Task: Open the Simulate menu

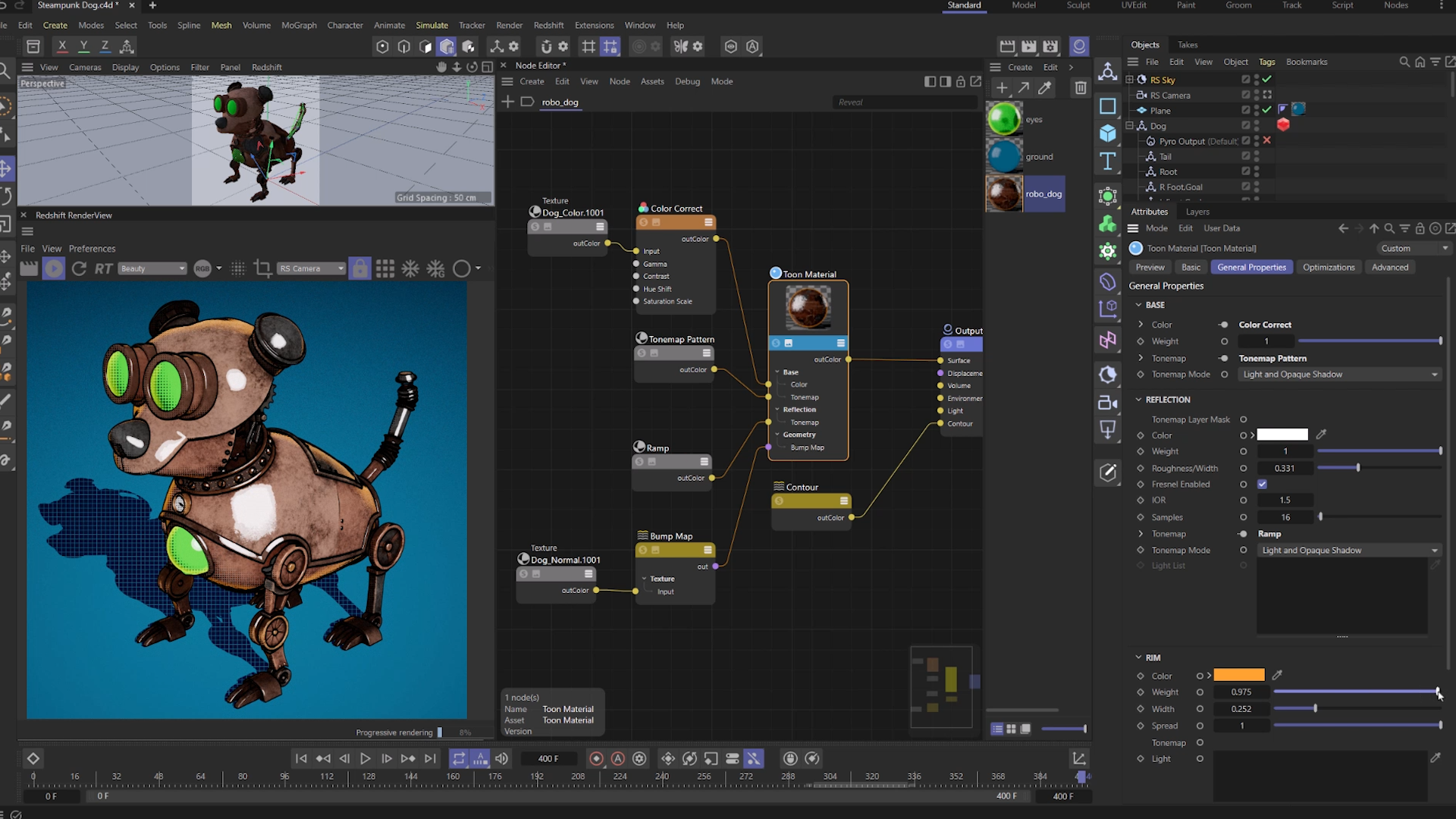Action: (x=431, y=25)
